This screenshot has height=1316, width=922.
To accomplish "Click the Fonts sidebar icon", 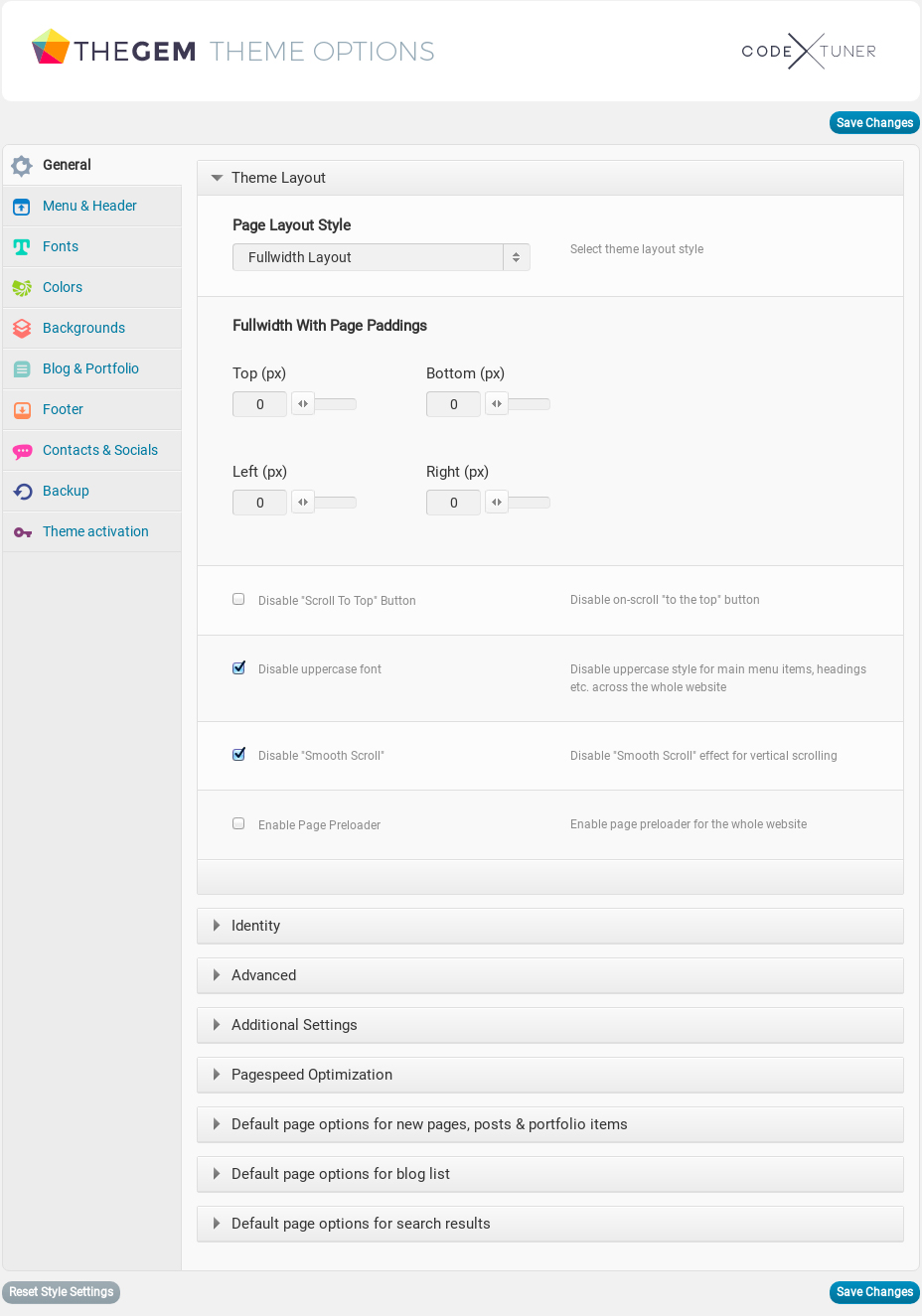I will pyautogui.click(x=22, y=247).
